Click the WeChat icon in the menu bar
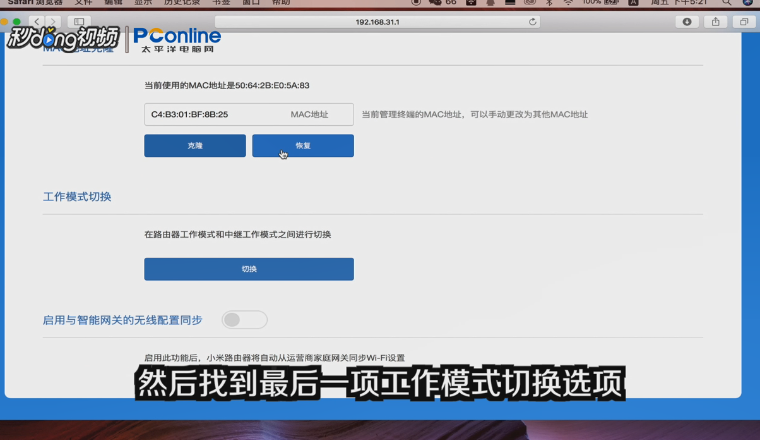The image size is (760, 440). [435, 2]
